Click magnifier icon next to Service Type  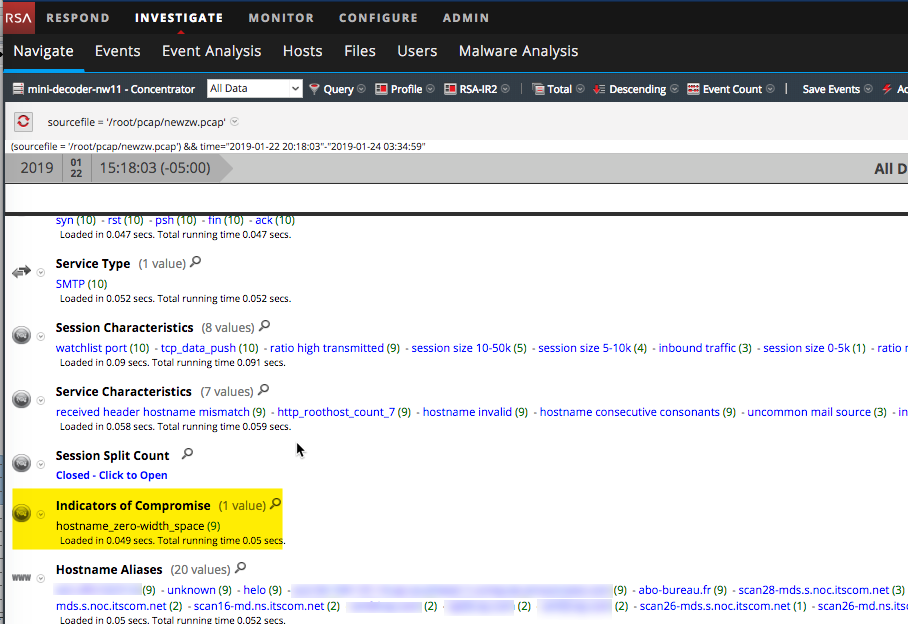point(196,263)
